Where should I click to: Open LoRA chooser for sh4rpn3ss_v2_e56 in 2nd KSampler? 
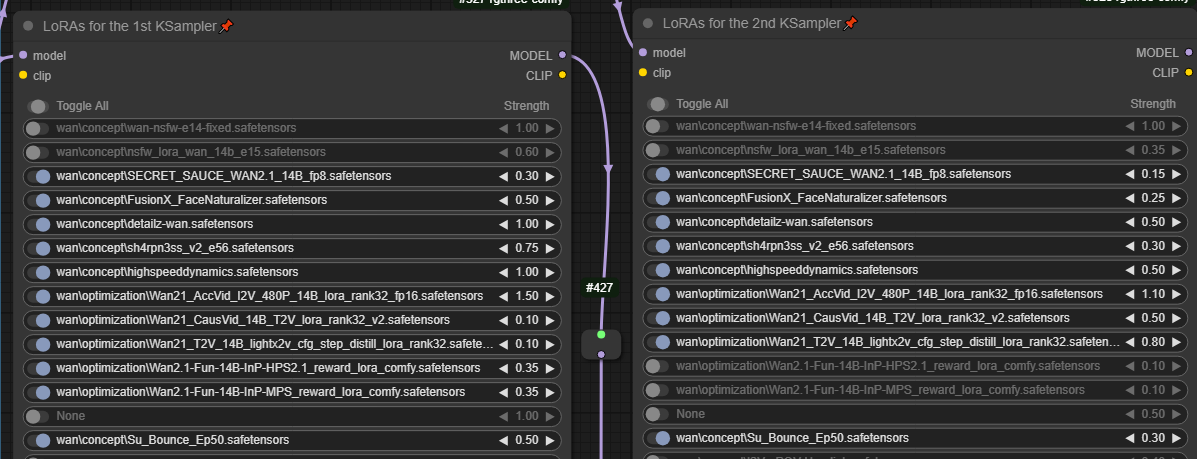795,246
